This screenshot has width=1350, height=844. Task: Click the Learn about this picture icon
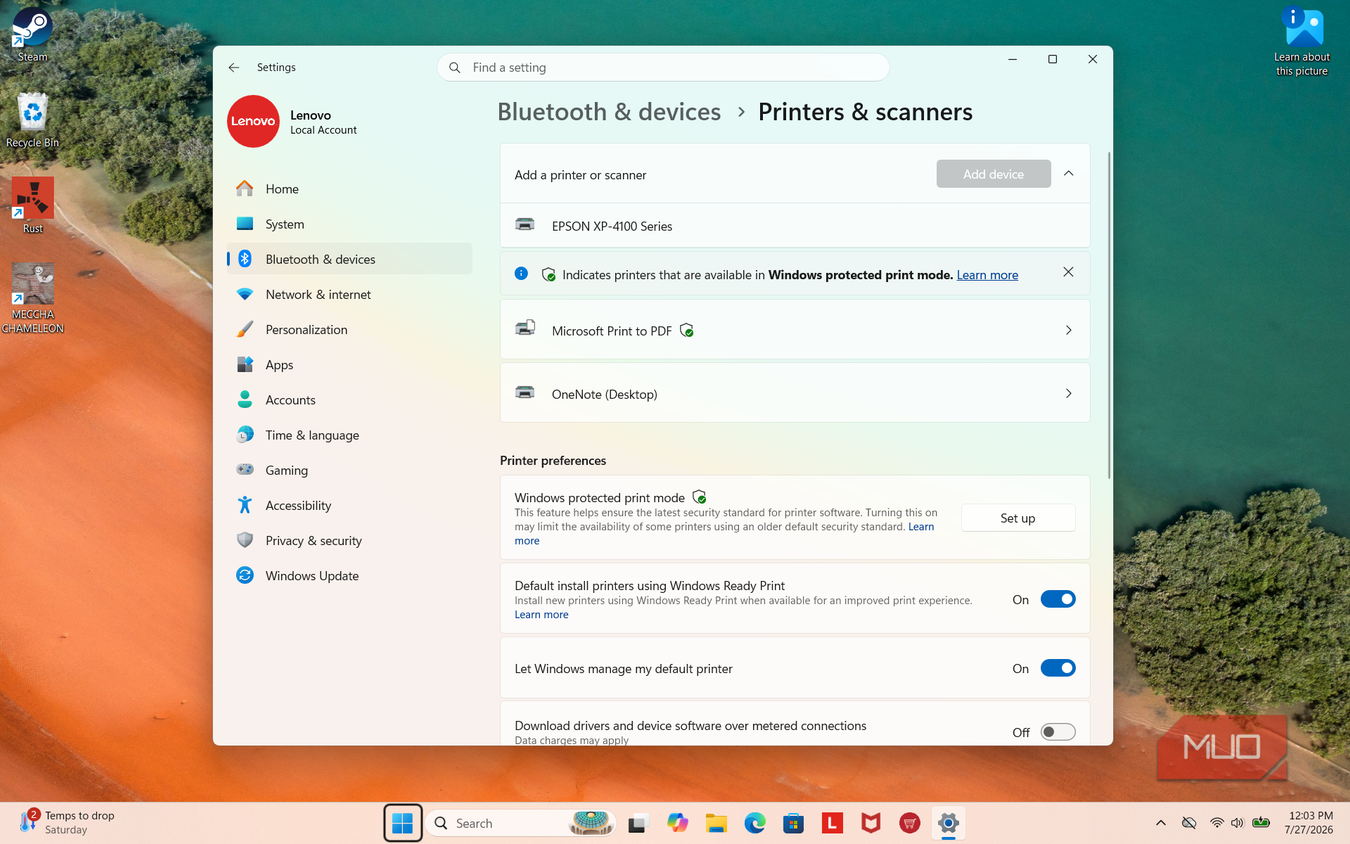tap(1302, 41)
